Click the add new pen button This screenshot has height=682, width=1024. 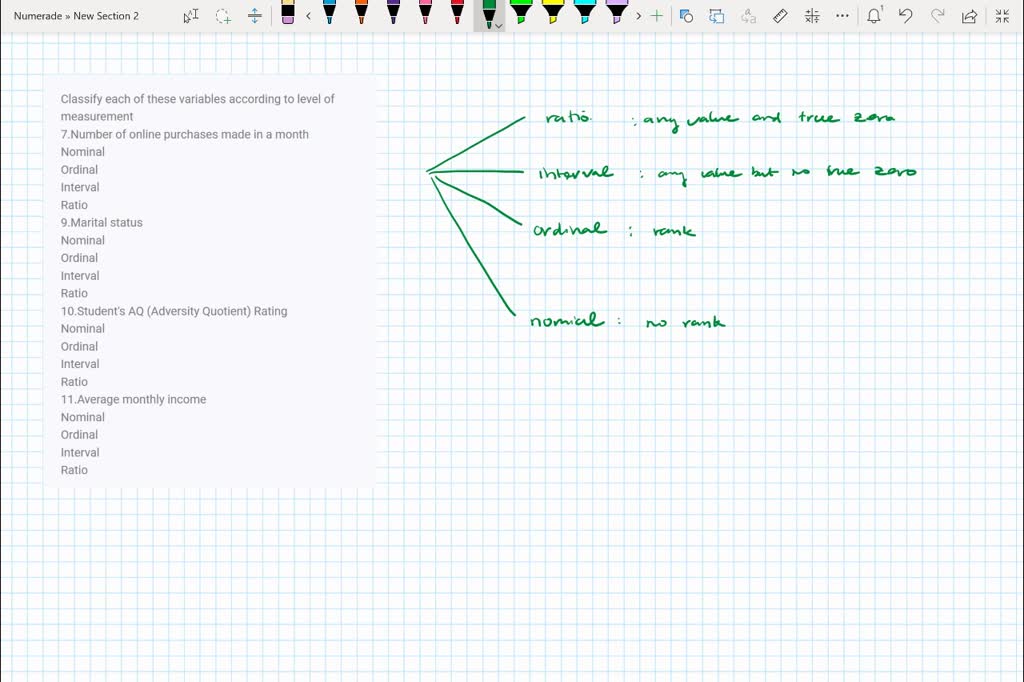[x=656, y=15]
